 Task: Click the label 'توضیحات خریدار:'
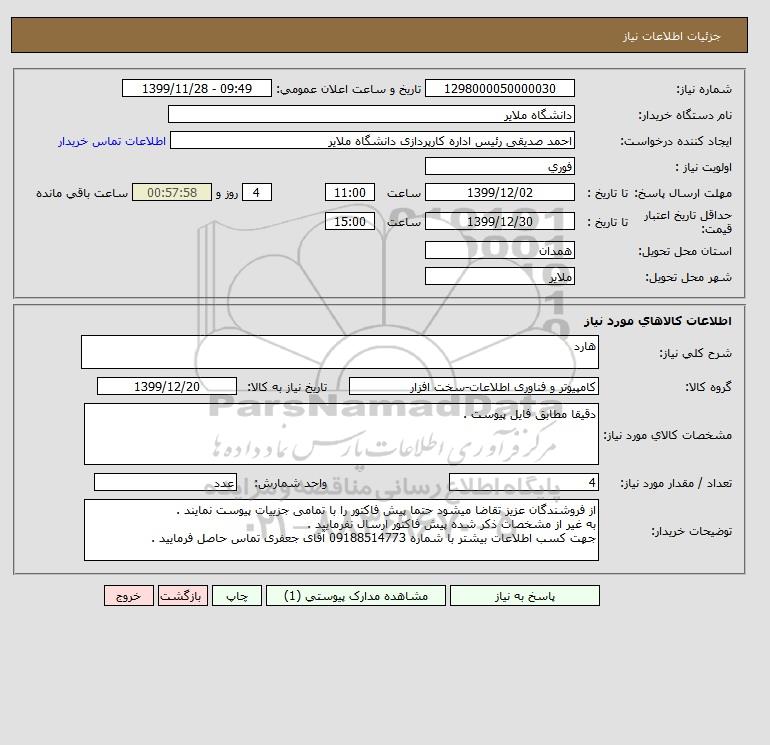point(691,531)
